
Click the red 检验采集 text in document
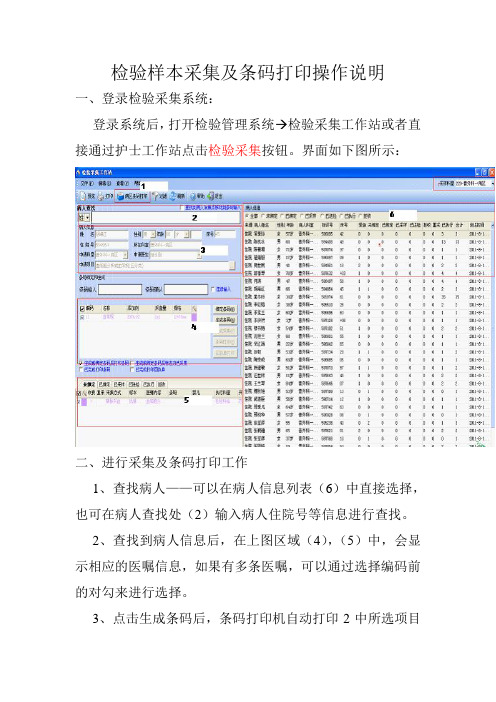(x=235, y=150)
